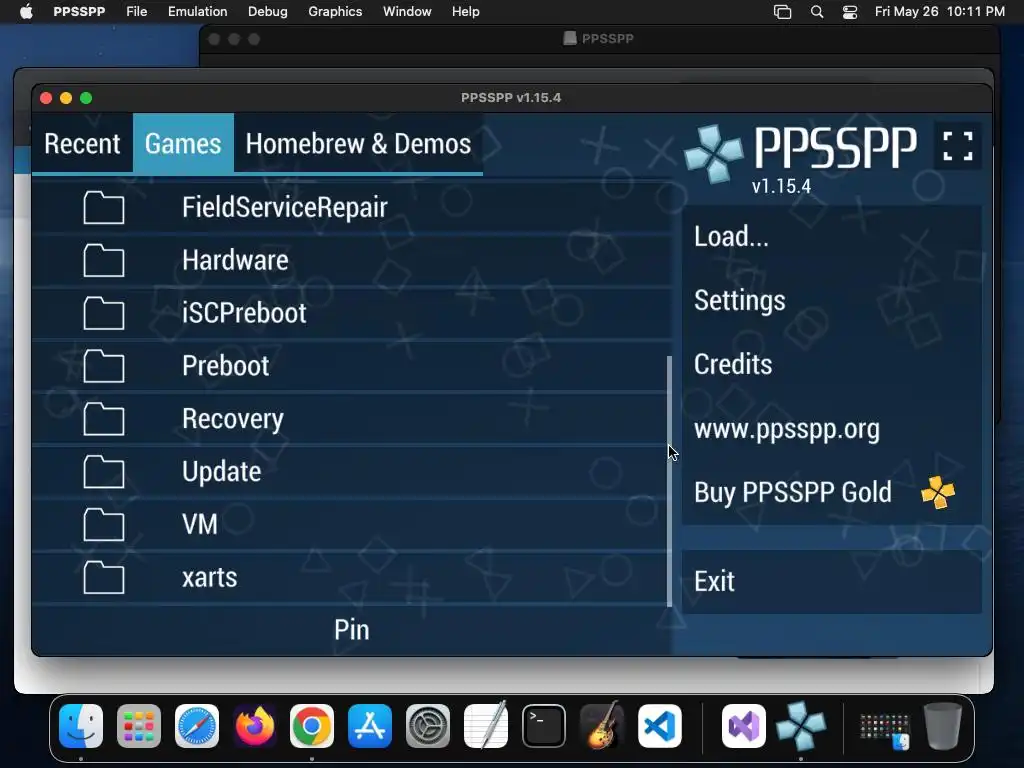Open the Recovery folder entry
This screenshot has height=768, width=1024.
351,419
